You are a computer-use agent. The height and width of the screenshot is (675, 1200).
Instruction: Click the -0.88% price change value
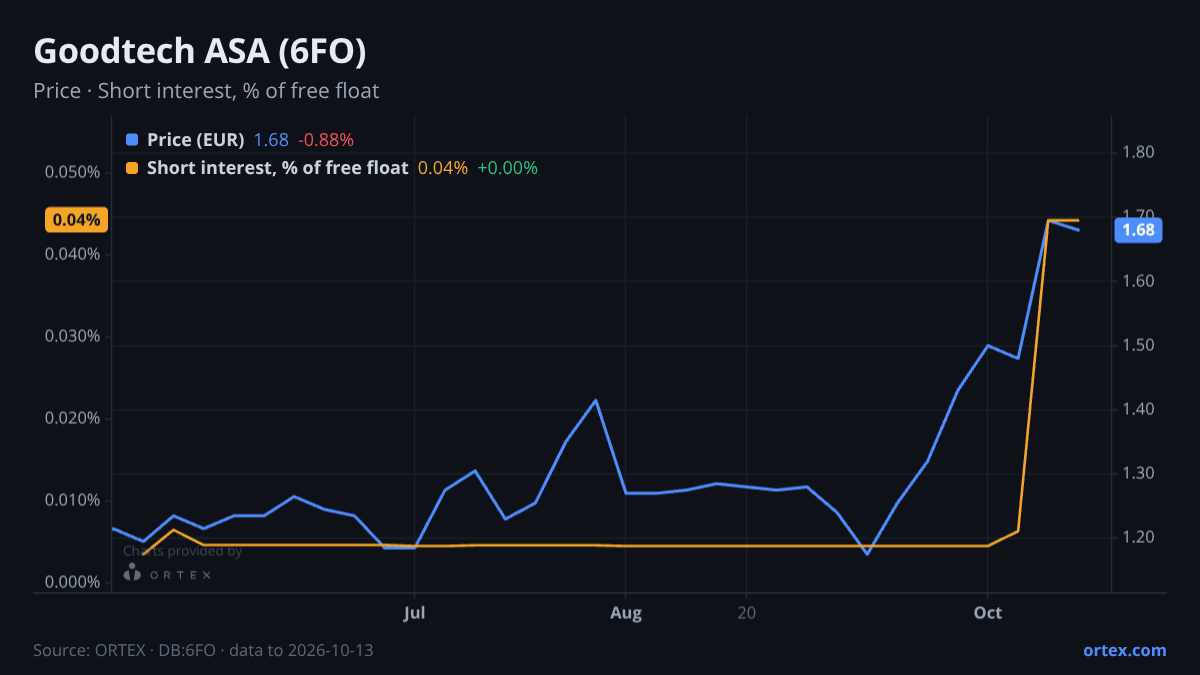(x=325, y=140)
